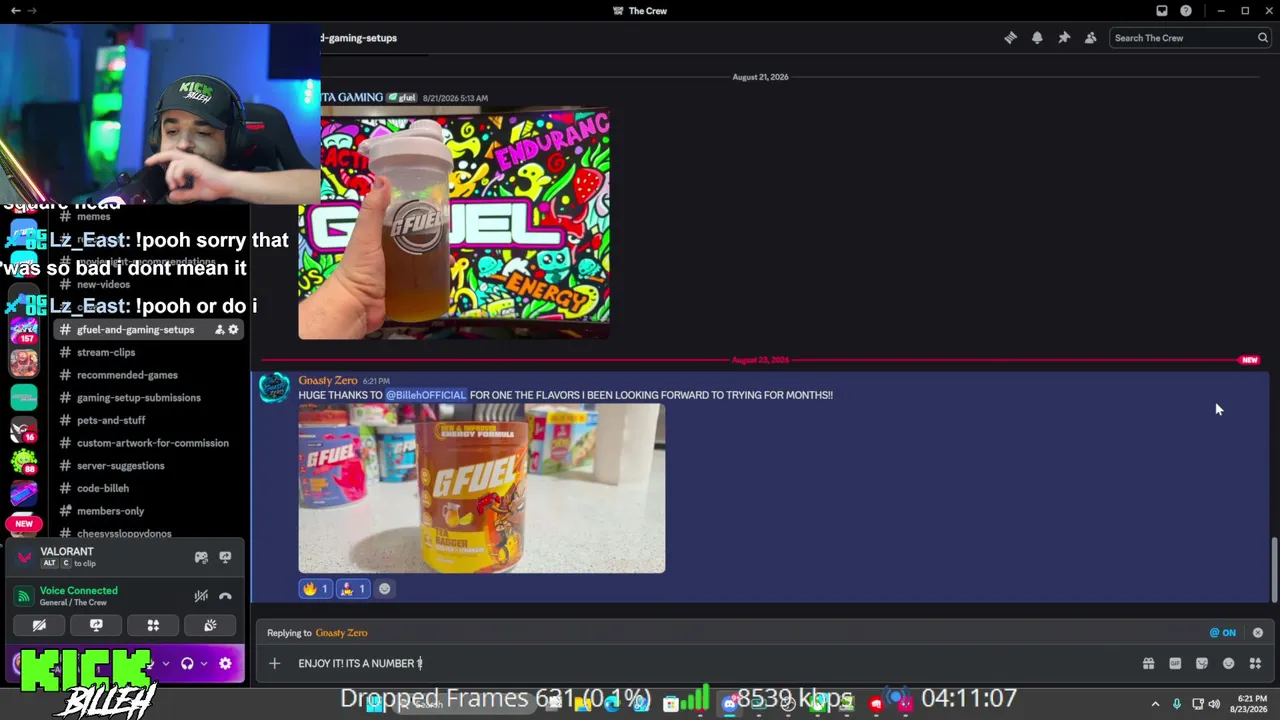Open the VALORANT game activity icon

(x=201, y=557)
